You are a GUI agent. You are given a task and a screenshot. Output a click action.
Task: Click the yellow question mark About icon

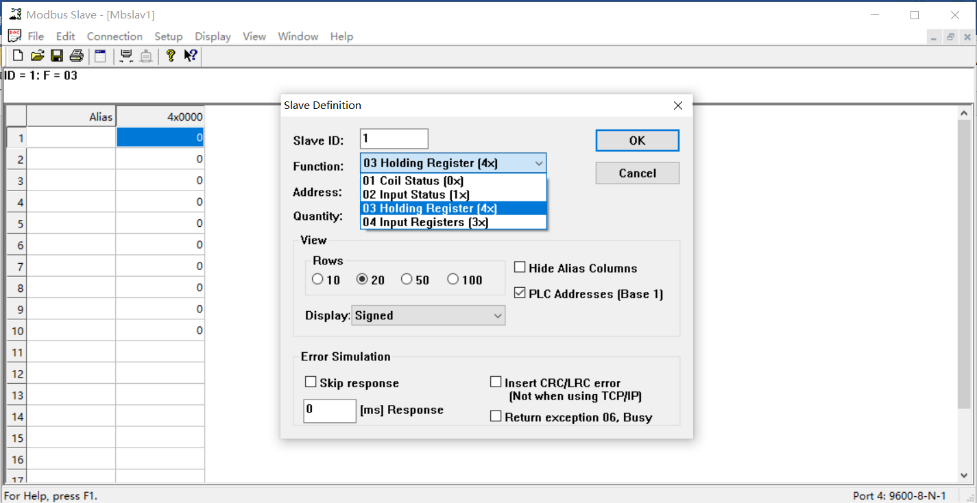[171, 56]
